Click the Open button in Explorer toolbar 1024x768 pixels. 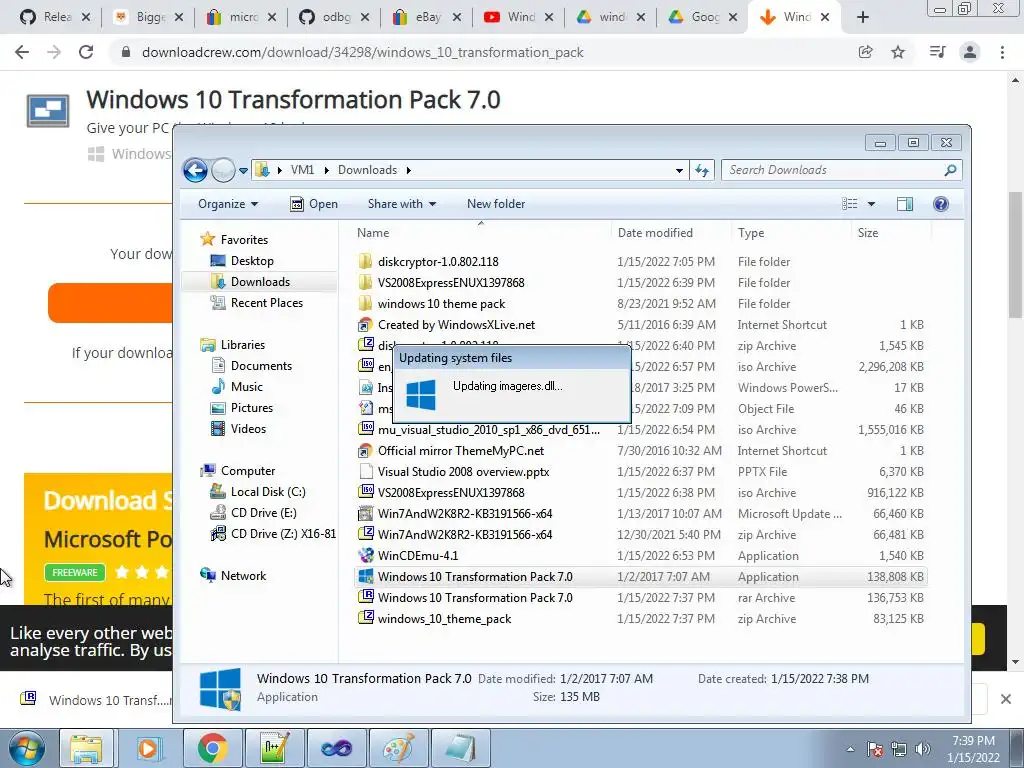click(x=313, y=204)
